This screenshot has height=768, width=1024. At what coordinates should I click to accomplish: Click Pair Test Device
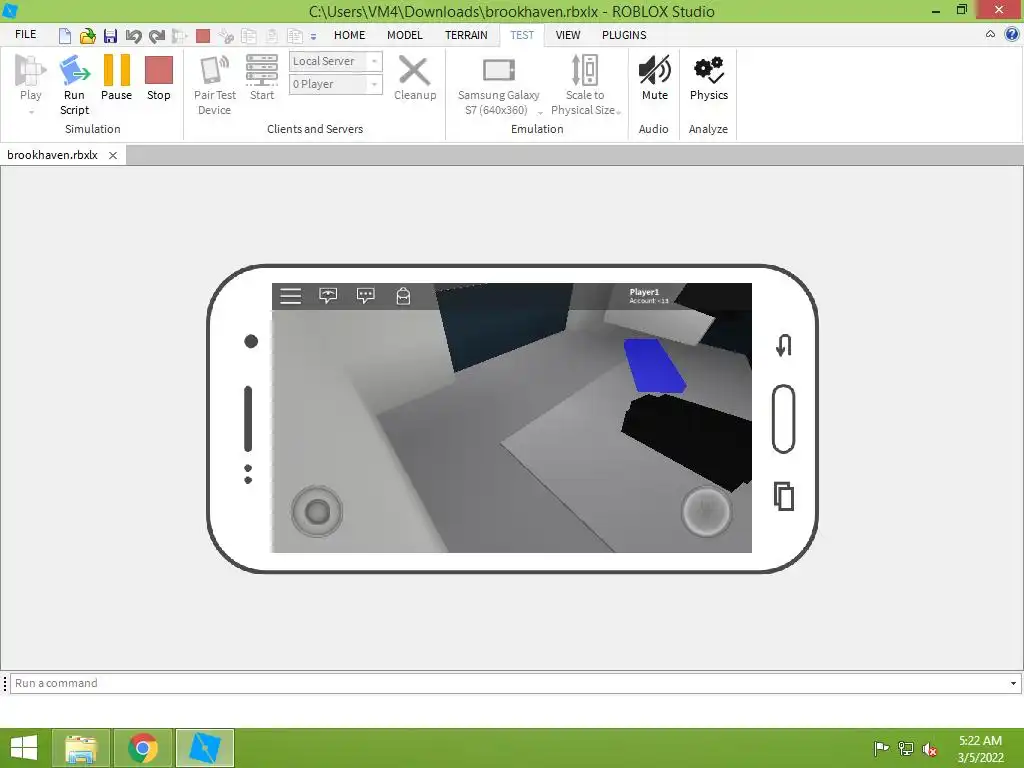coord(215,85)
